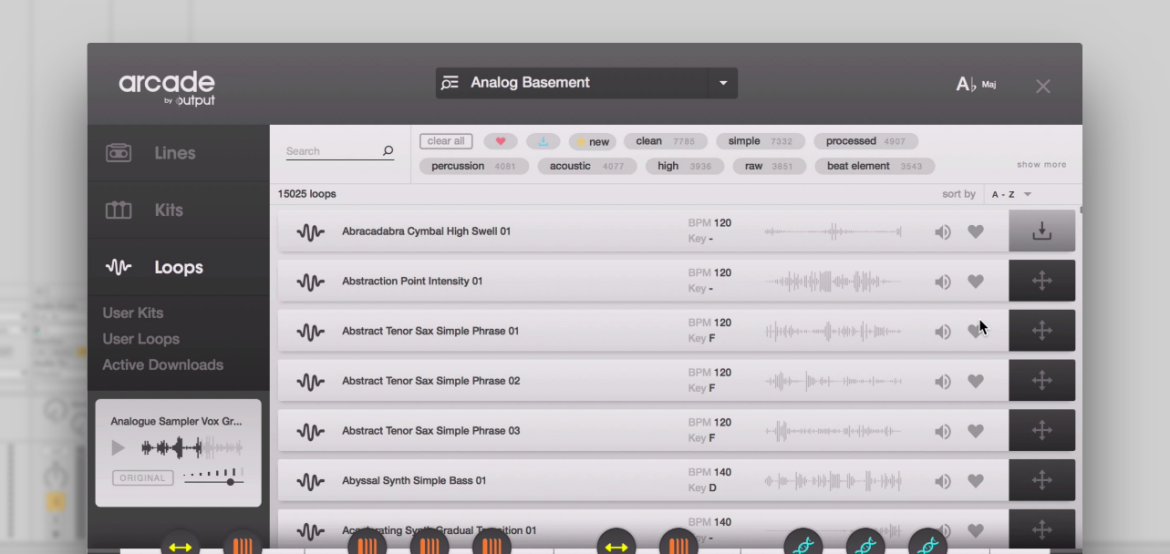Preview Abstract Tenor Sax Simple Phrase 01 audio
The width and height of the screenshot is (1170, 554).
(x=942, y=332)
